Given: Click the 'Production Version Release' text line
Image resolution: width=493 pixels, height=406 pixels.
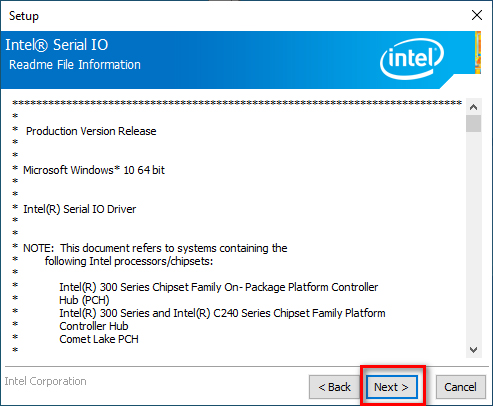Looking at the screenshot, I should [x=91, y=131].
